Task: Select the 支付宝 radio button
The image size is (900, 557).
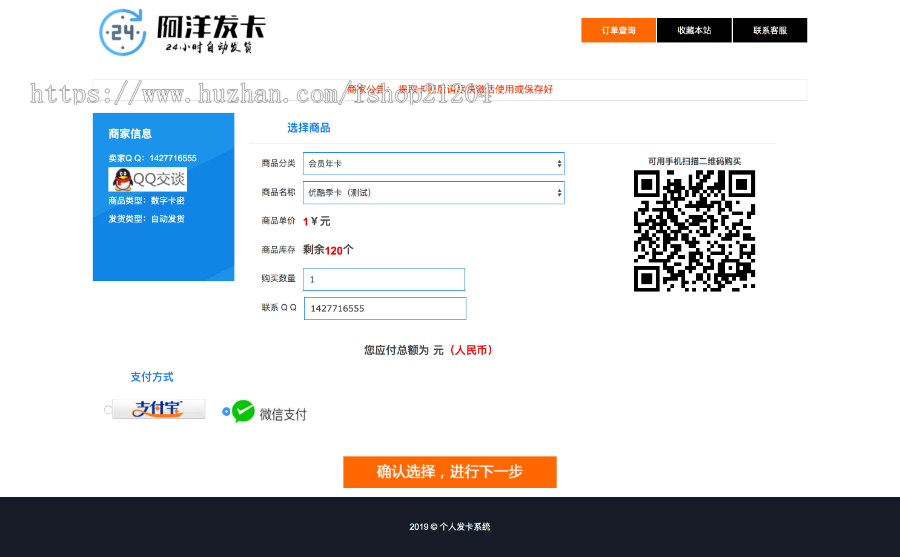Action: click(108, 409)
